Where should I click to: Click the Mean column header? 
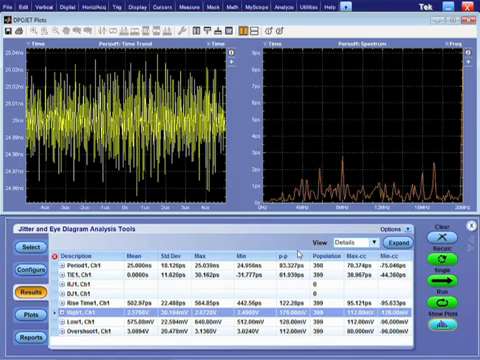click(x=134, y=256)
